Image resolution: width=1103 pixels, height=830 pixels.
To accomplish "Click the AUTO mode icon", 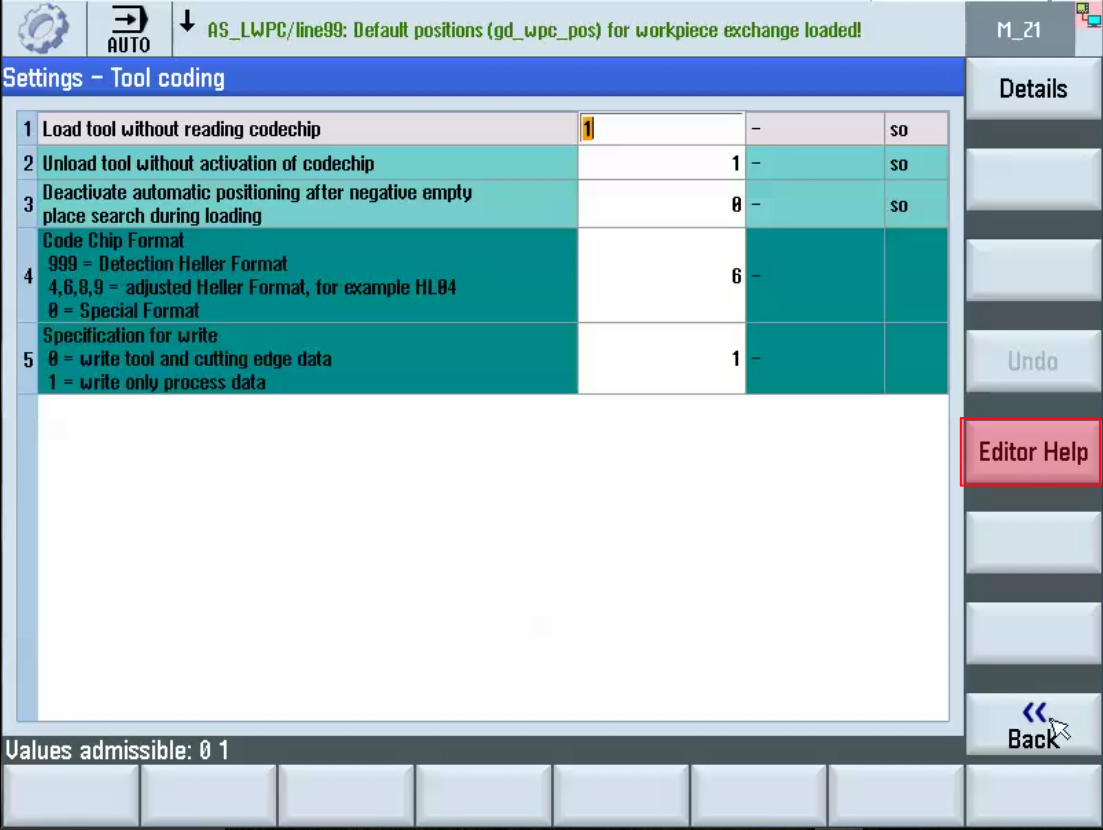I will tap(128, 29).
